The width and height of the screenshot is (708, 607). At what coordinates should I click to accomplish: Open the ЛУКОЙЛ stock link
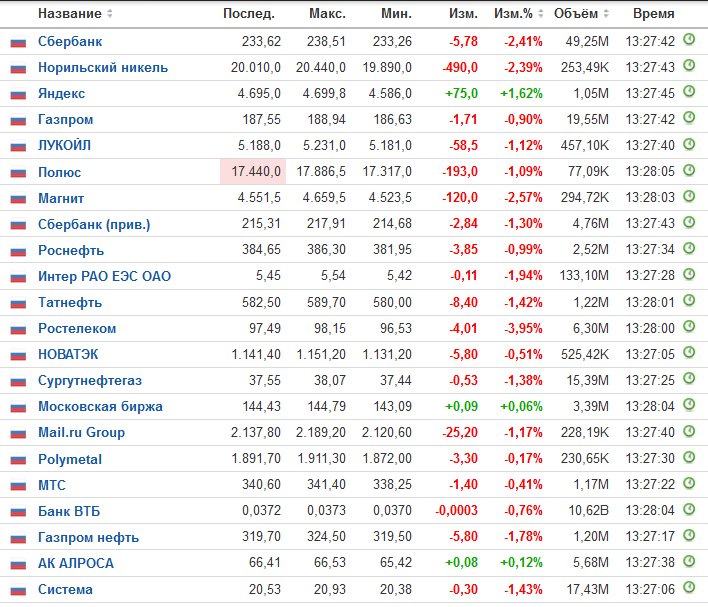pos(64,145)
